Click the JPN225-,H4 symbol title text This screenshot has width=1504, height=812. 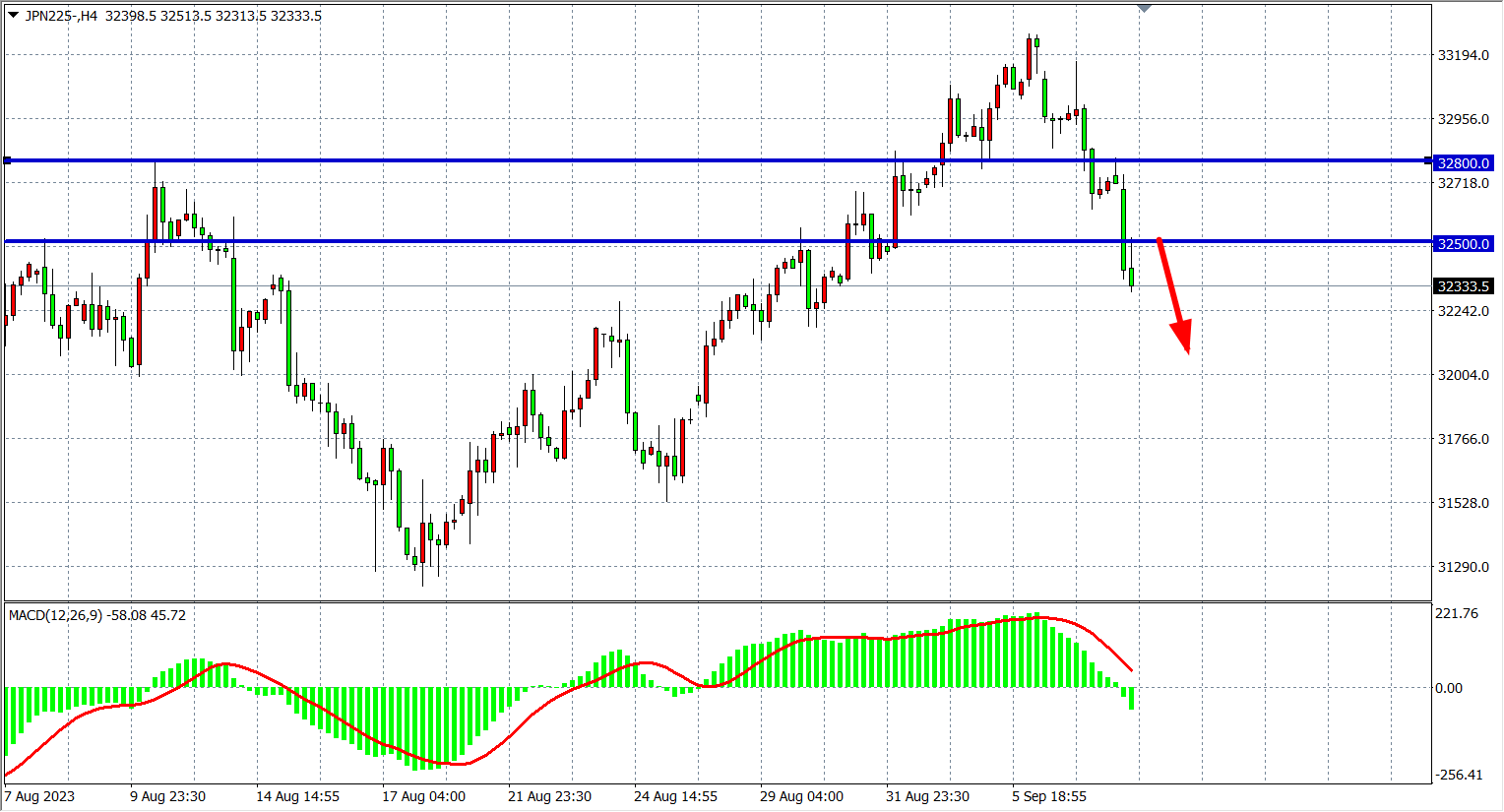[61, 16]
